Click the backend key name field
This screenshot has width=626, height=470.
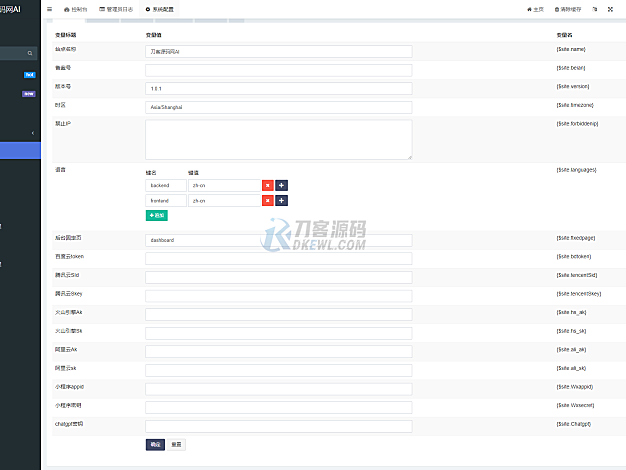pyautogui.click(x=166, y=185)
